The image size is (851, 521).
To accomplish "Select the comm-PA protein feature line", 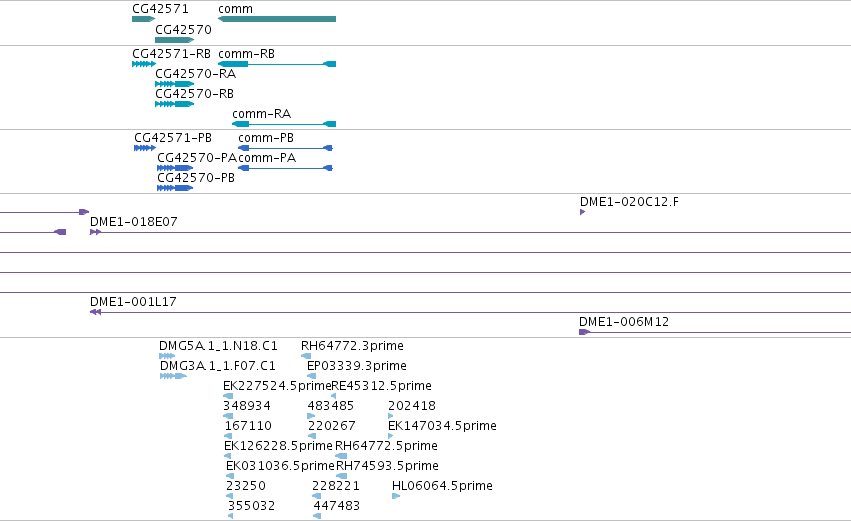I will pyautogui.click(x=285, y=168).
